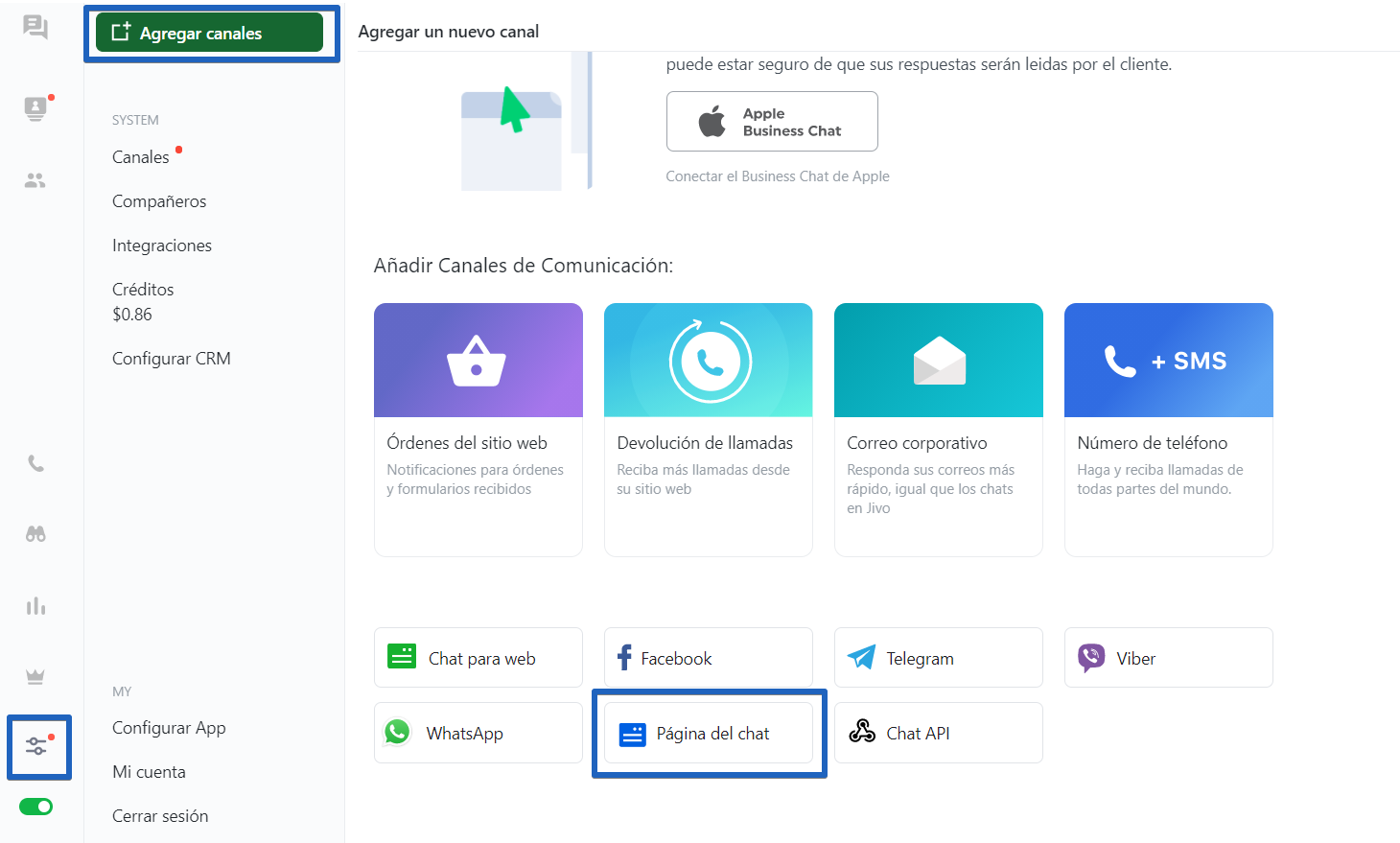1400x843 pixels.
Task: Click Haga y reciba llamadas description
Action: [1159, 480]
